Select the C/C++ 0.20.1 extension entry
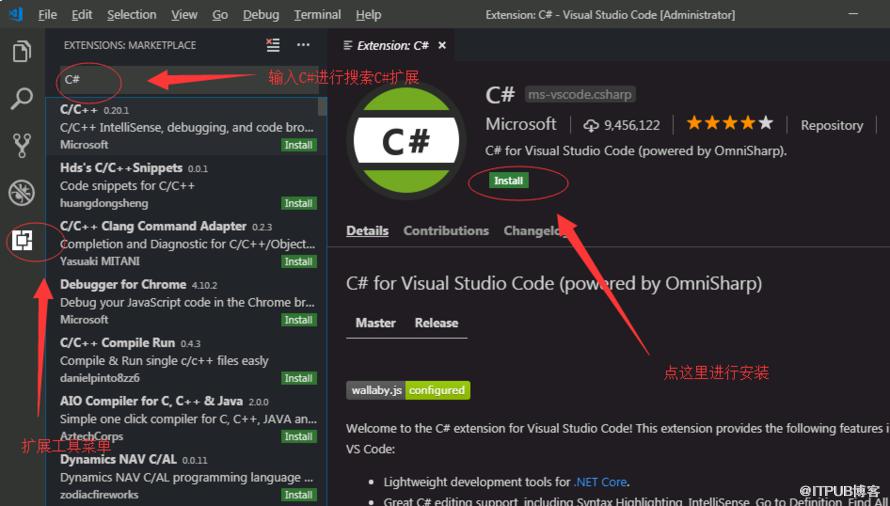The width and height of the screenshot is (890, 506). click(x=187, y=127)
